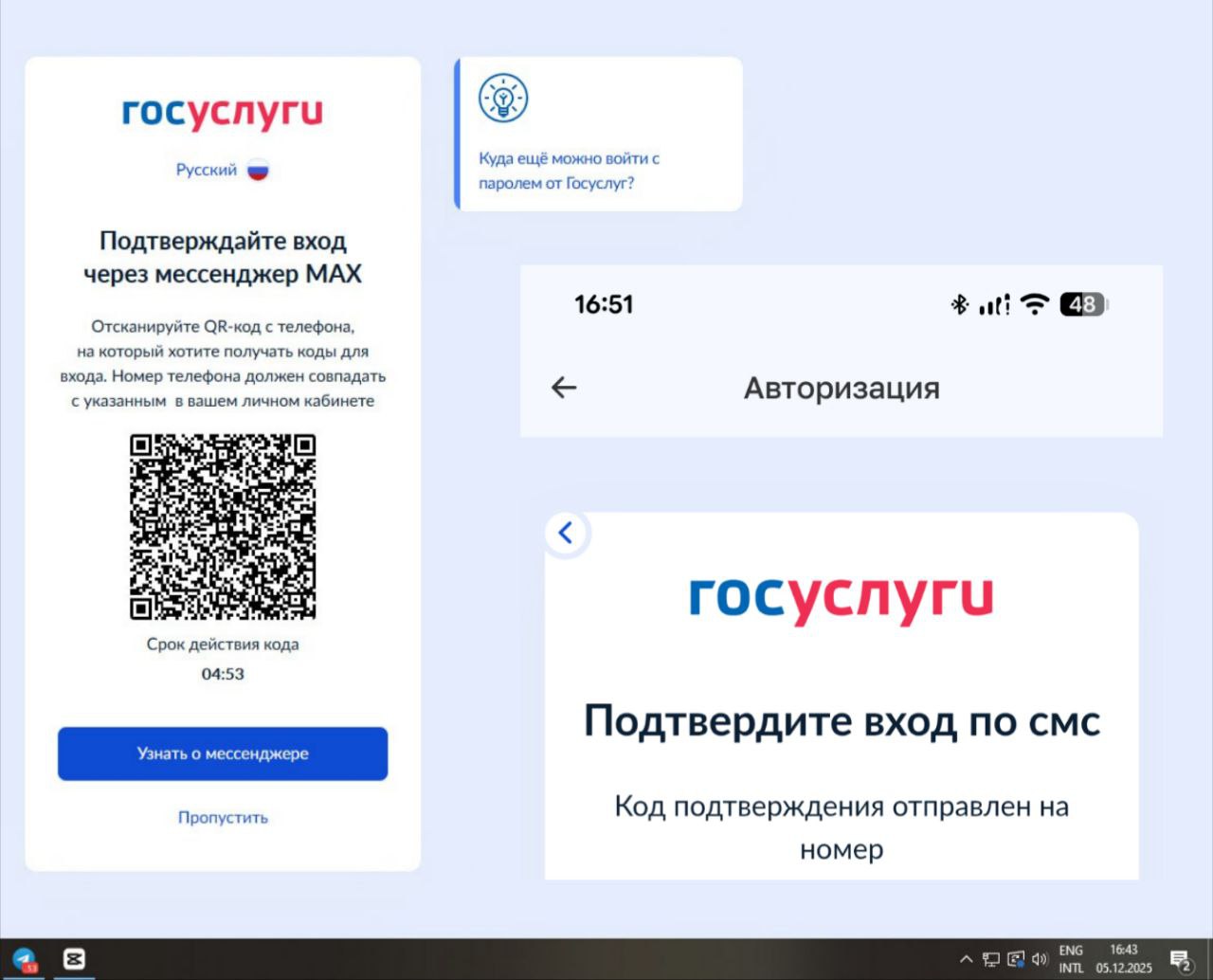Open the taskbar clock and date

pos(1124,959)
